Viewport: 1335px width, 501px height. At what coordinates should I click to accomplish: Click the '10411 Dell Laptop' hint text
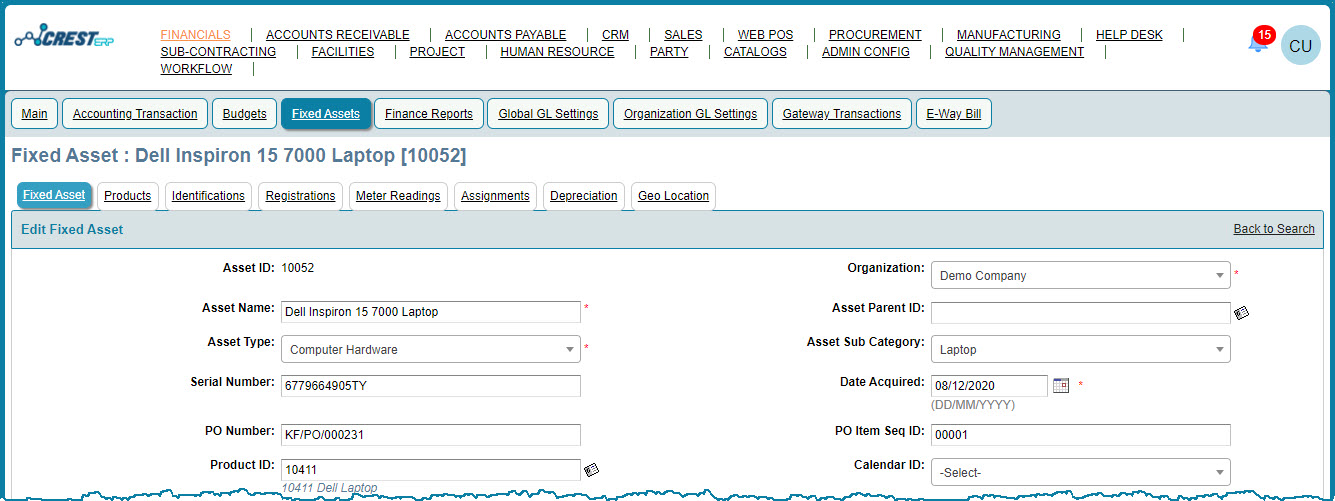[x=330, y=488]
